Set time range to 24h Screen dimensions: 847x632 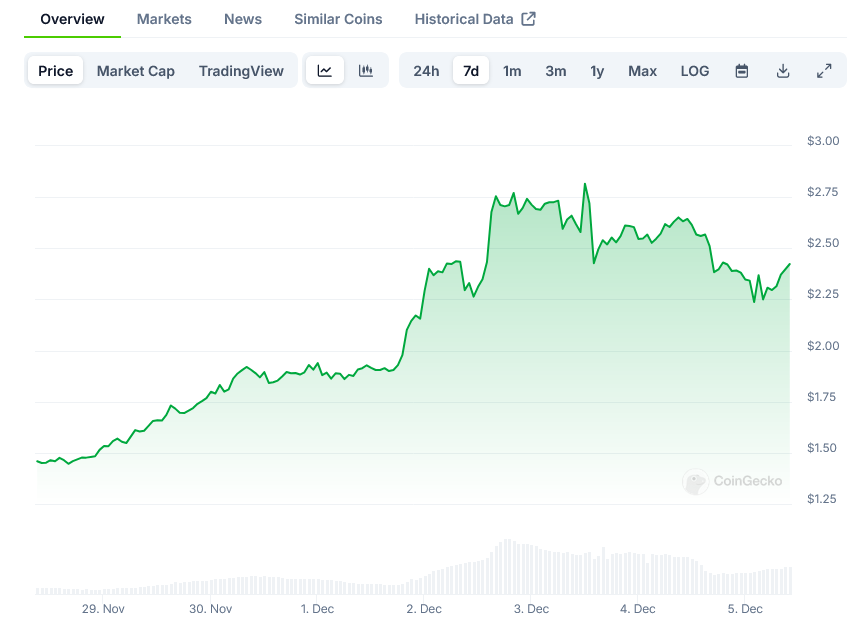(426, 71)
